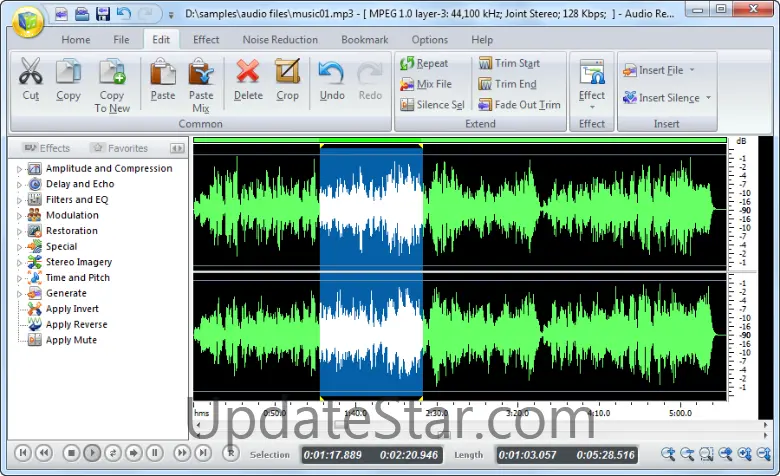Click the Trim End command
The width and height of the screenshot is (780, 476).
[507, 84]
